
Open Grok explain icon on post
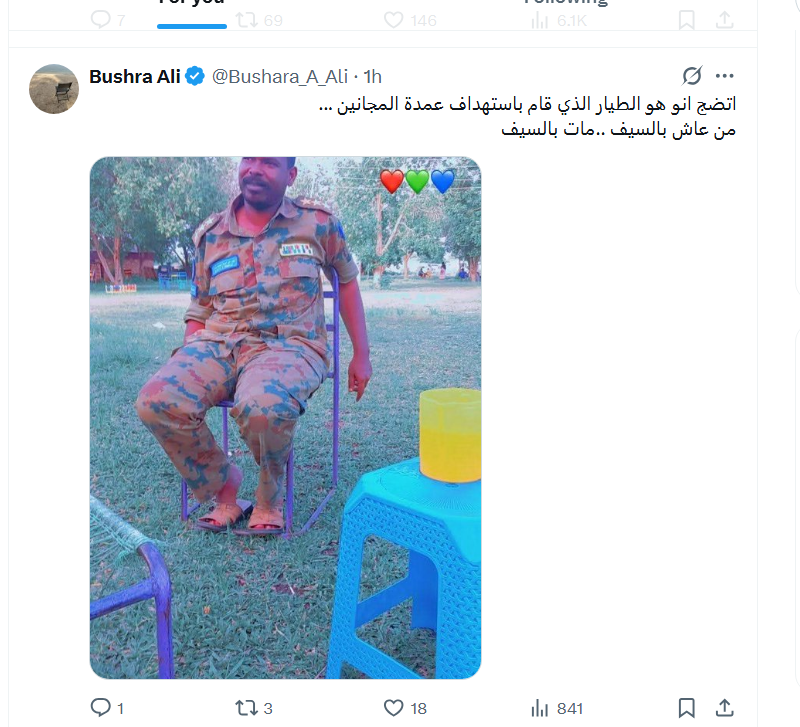click(x=692, y=76)
